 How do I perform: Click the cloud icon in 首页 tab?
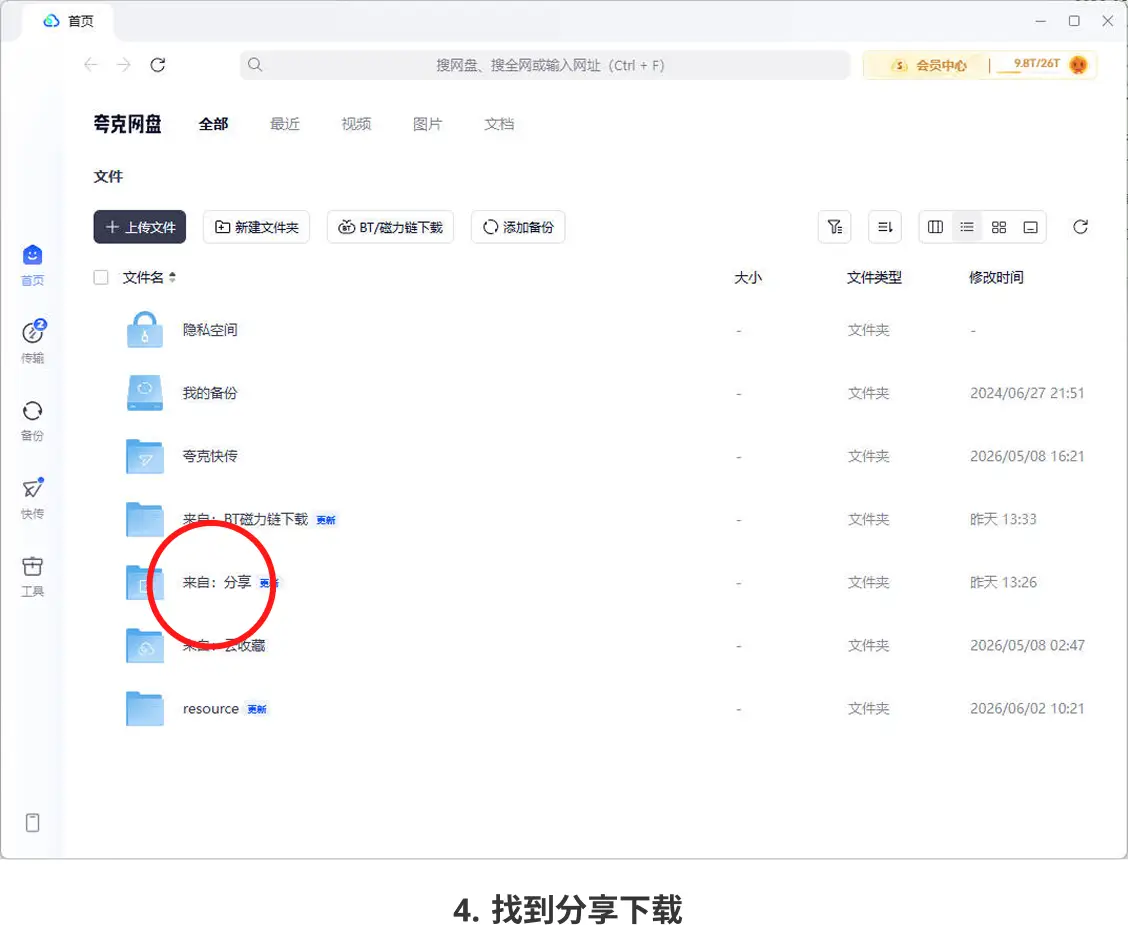(51, 21)
